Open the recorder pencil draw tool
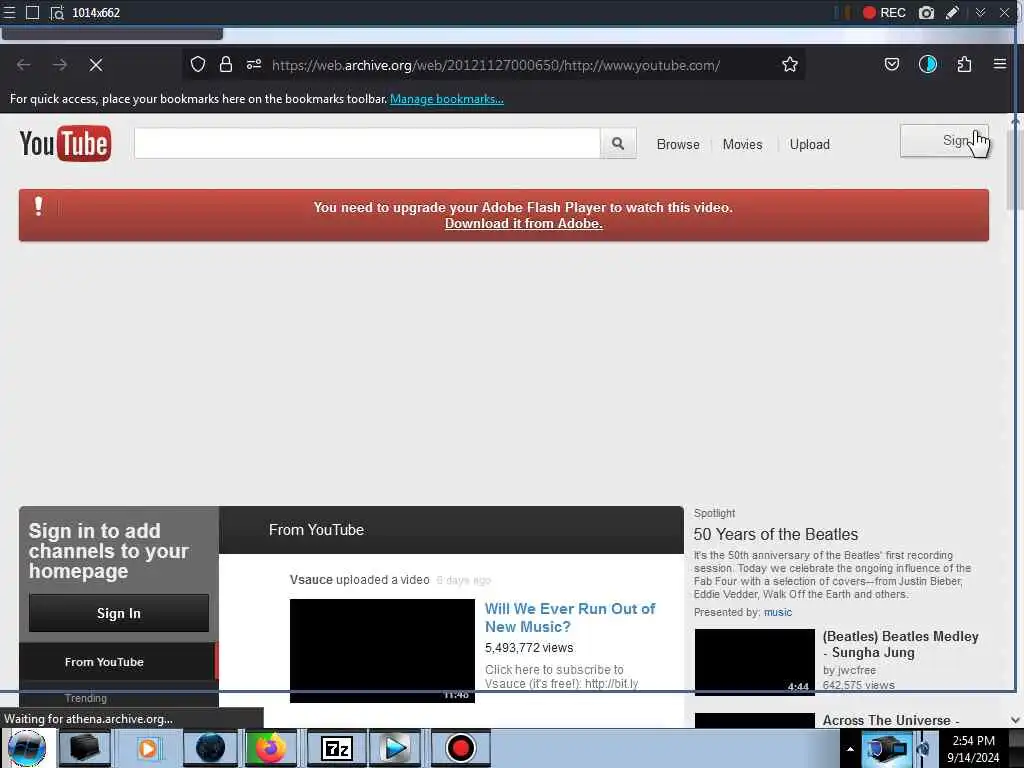The width and height of the screenshot is (1024, 768). point(952,12)
